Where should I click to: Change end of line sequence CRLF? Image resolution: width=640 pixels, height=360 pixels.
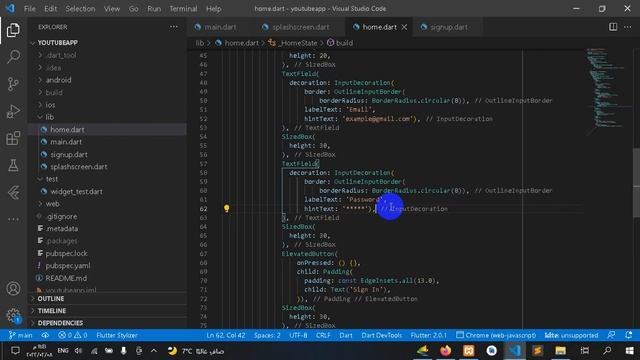[x=323, y=335]
